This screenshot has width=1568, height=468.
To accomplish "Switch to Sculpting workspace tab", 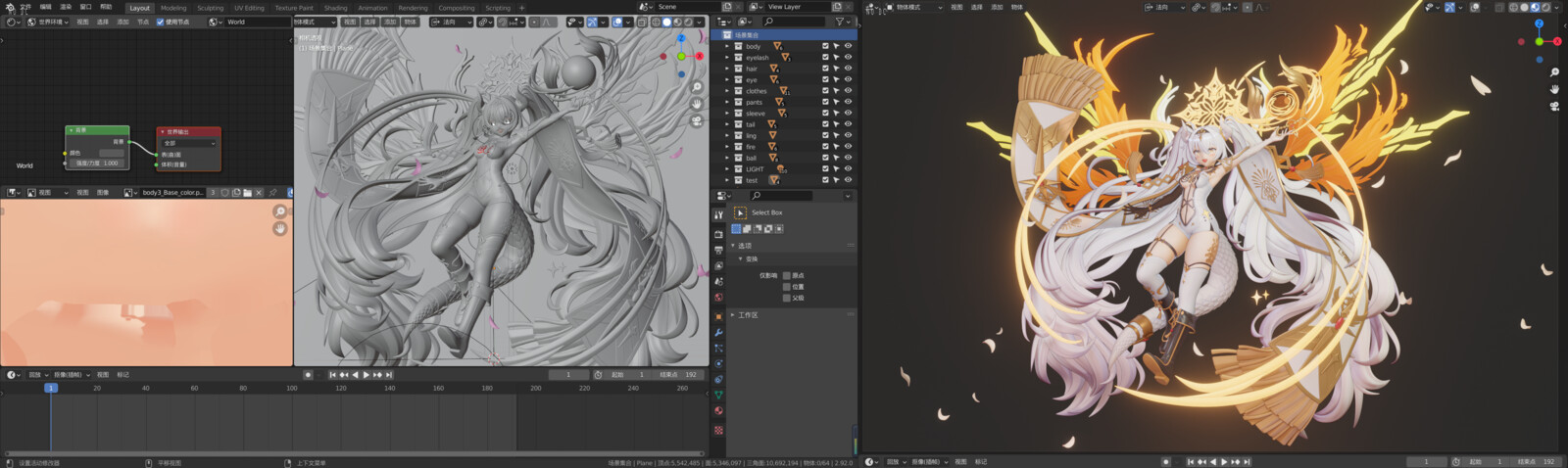I will coord(211,8).
